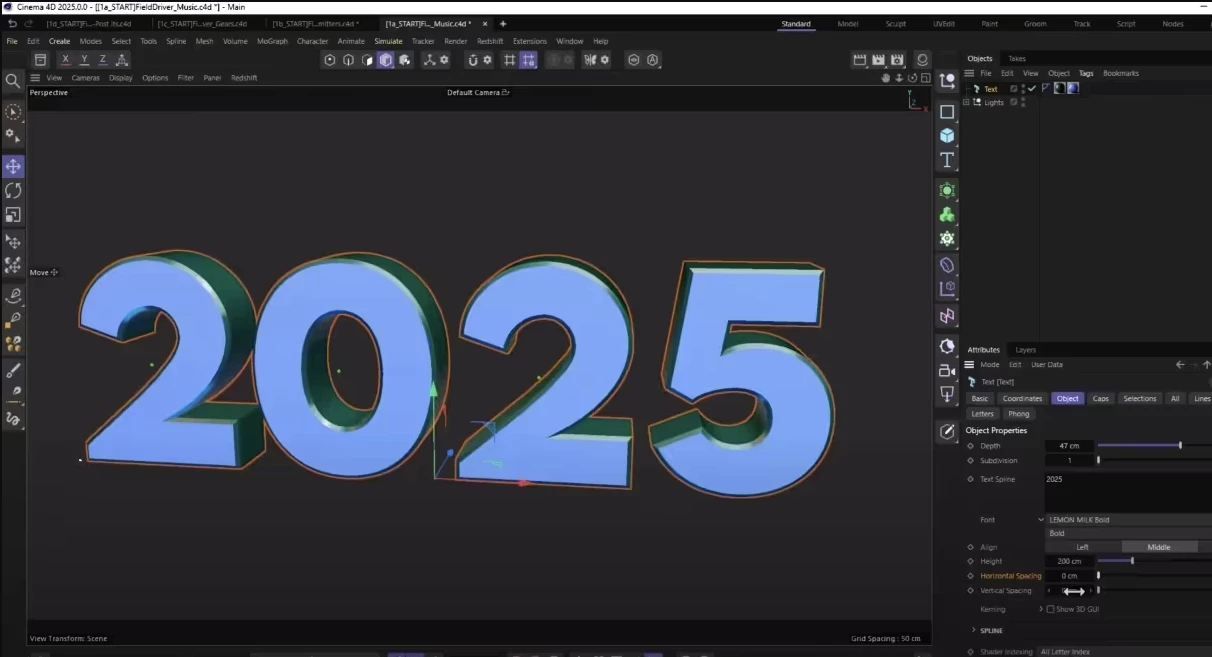Switch to the Caps tab

click(x=1100, y=399)
